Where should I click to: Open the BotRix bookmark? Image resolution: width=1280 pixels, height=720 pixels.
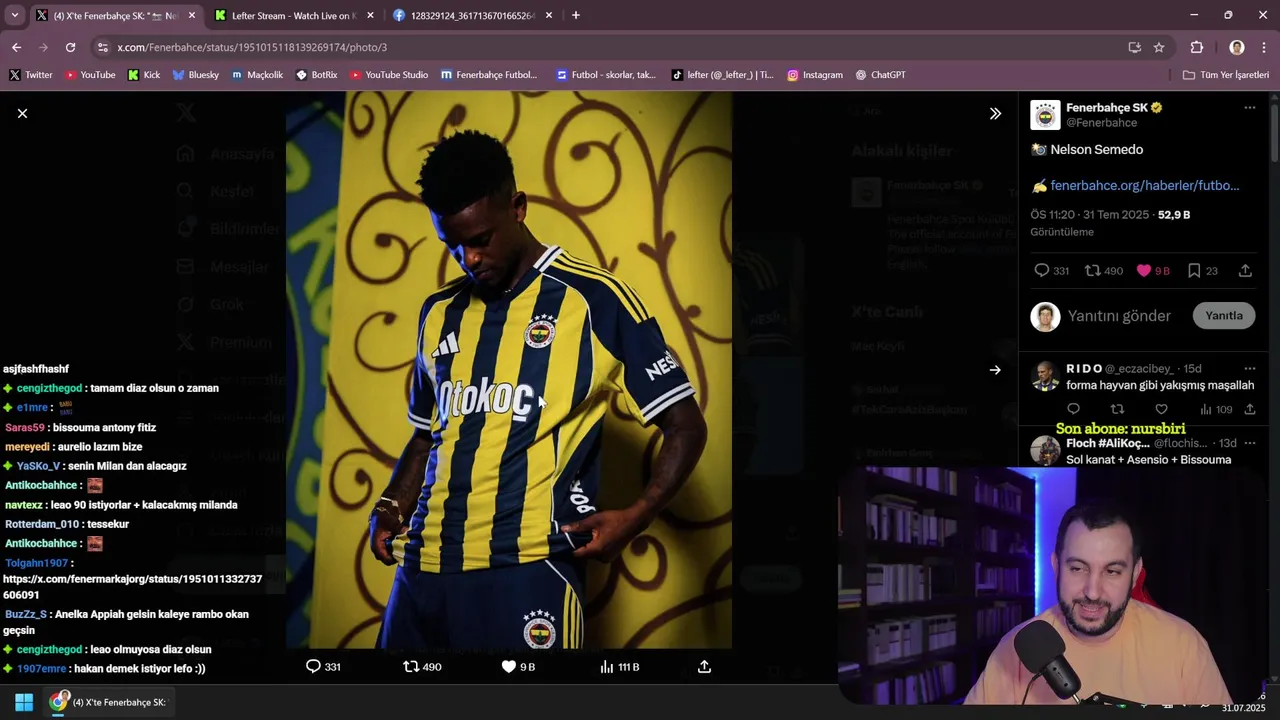[317, 75]
